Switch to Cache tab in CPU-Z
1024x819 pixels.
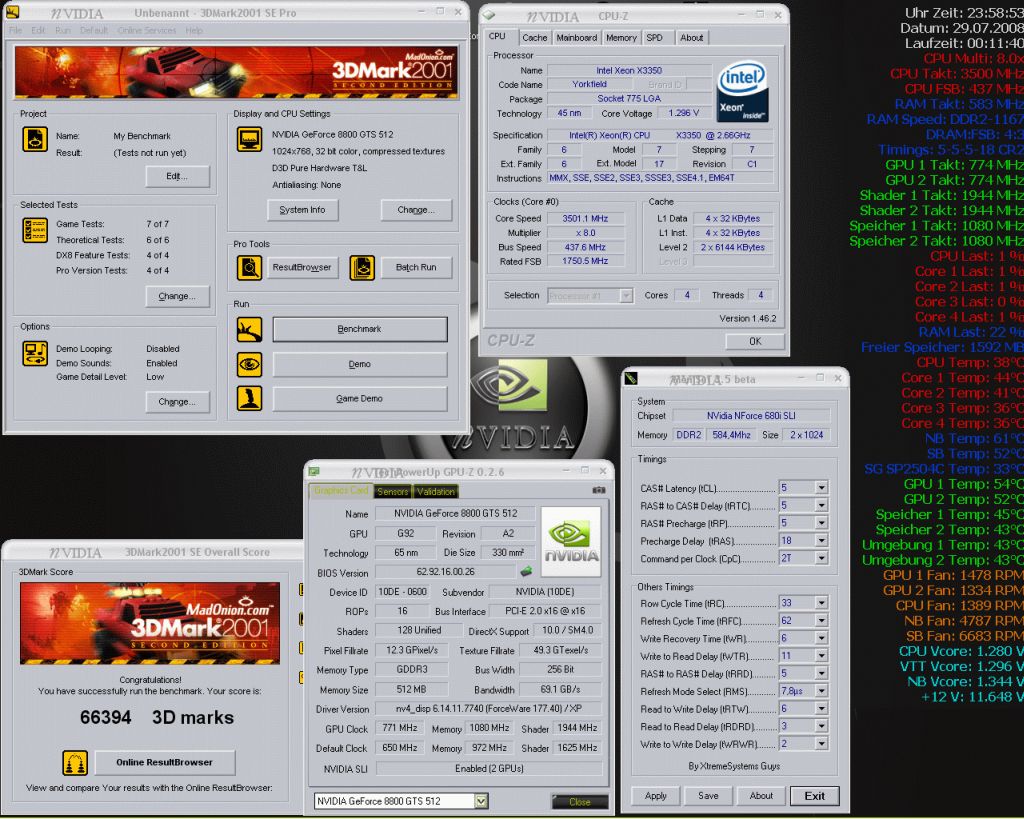[535, 38]
